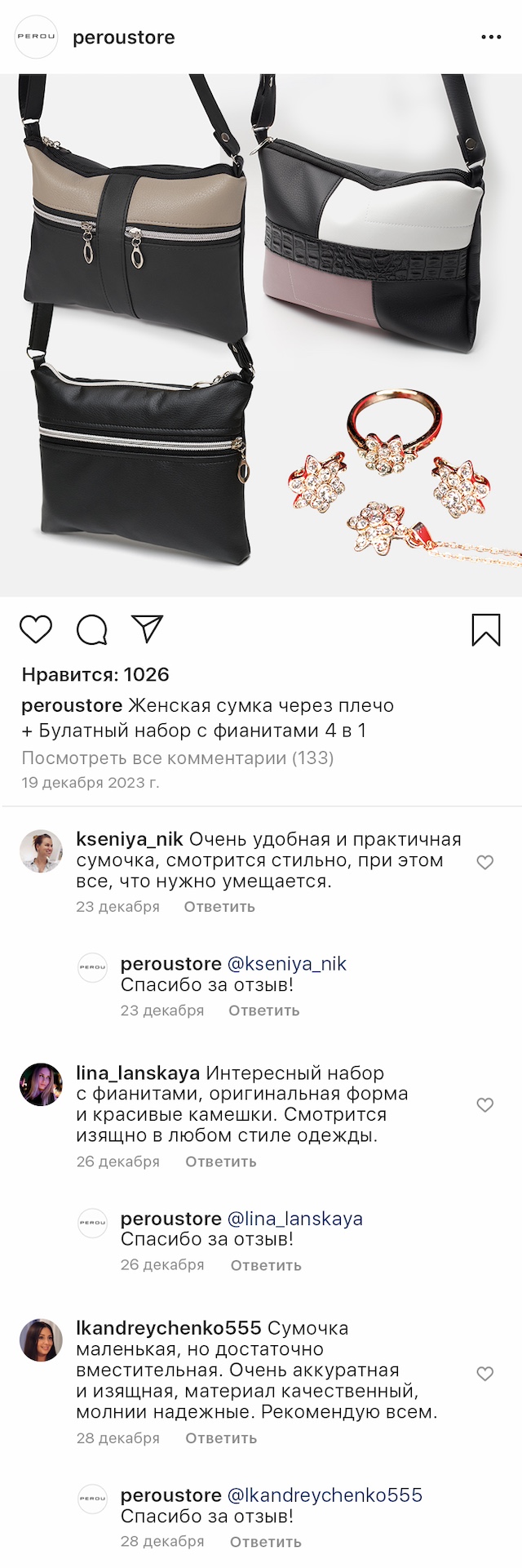Screen dimensions: 522x1568
Task: Share post with paper plane icon
Action: (x=148, y=629)
